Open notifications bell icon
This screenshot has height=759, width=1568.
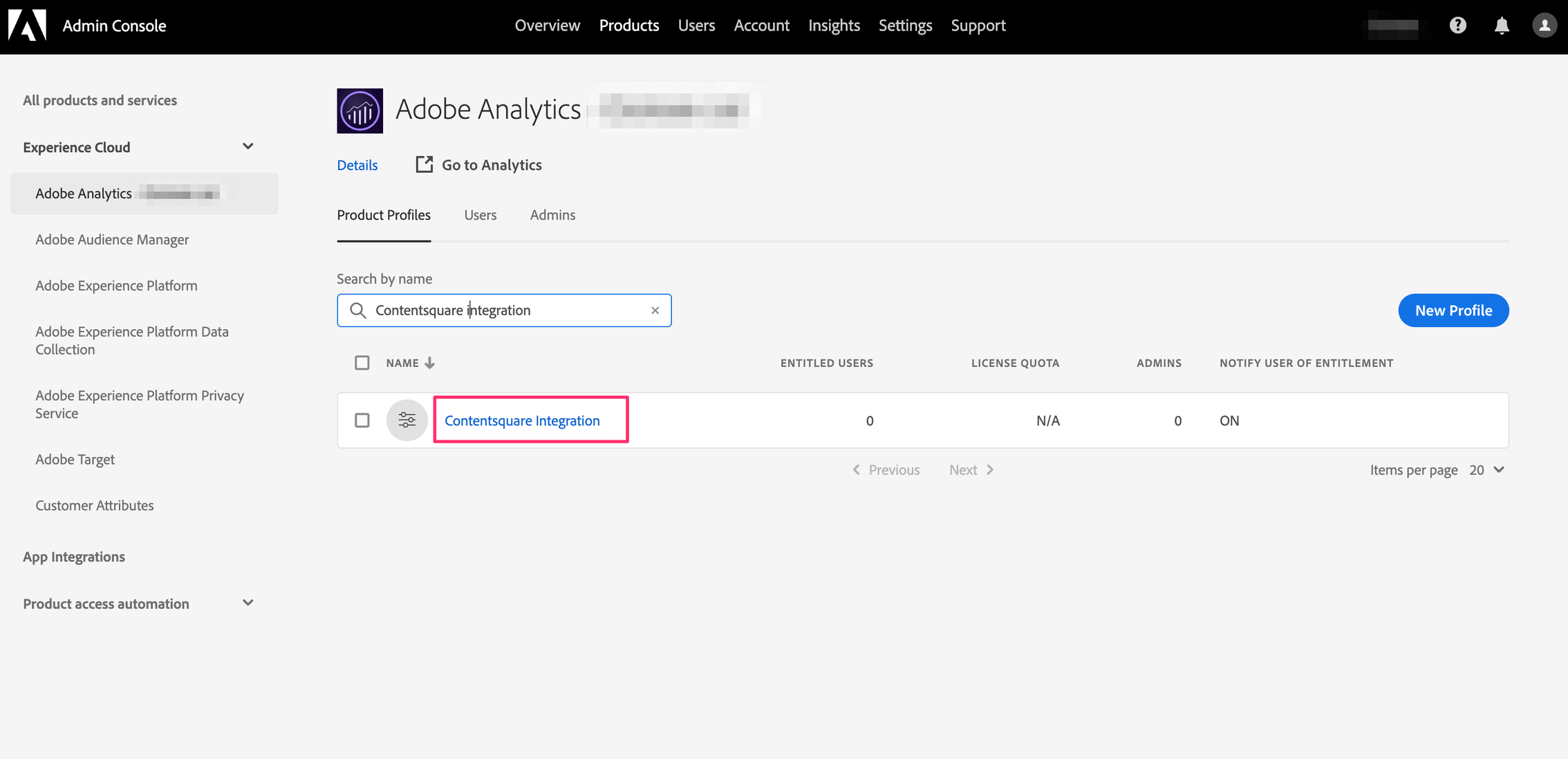pos(1502,26)
